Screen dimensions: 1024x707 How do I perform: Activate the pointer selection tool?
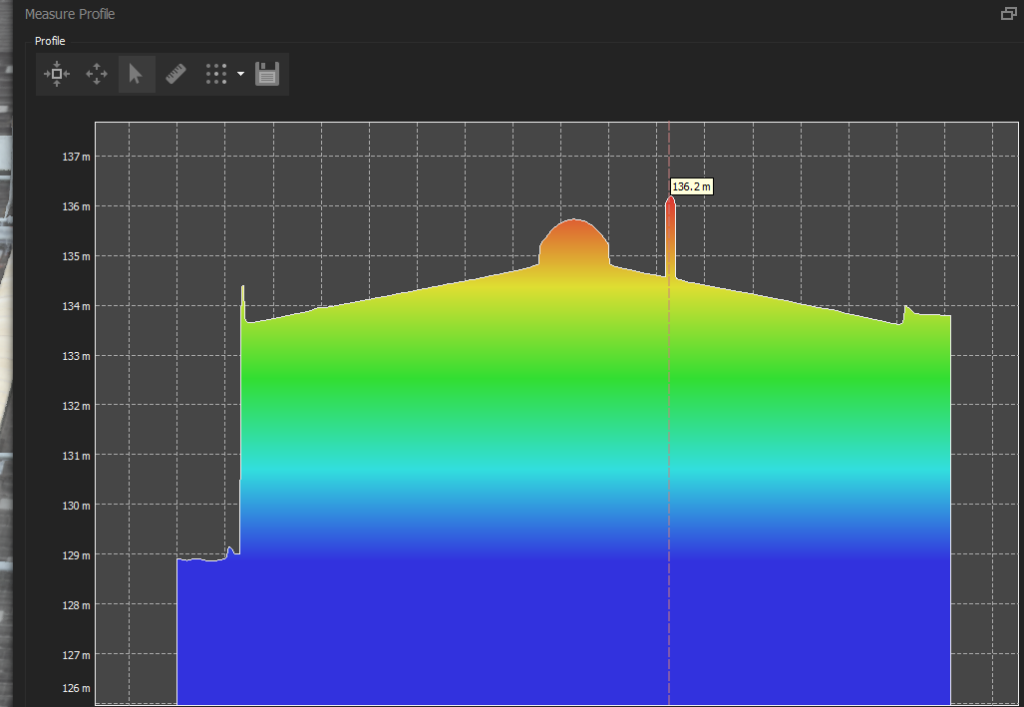click(137, 74)
